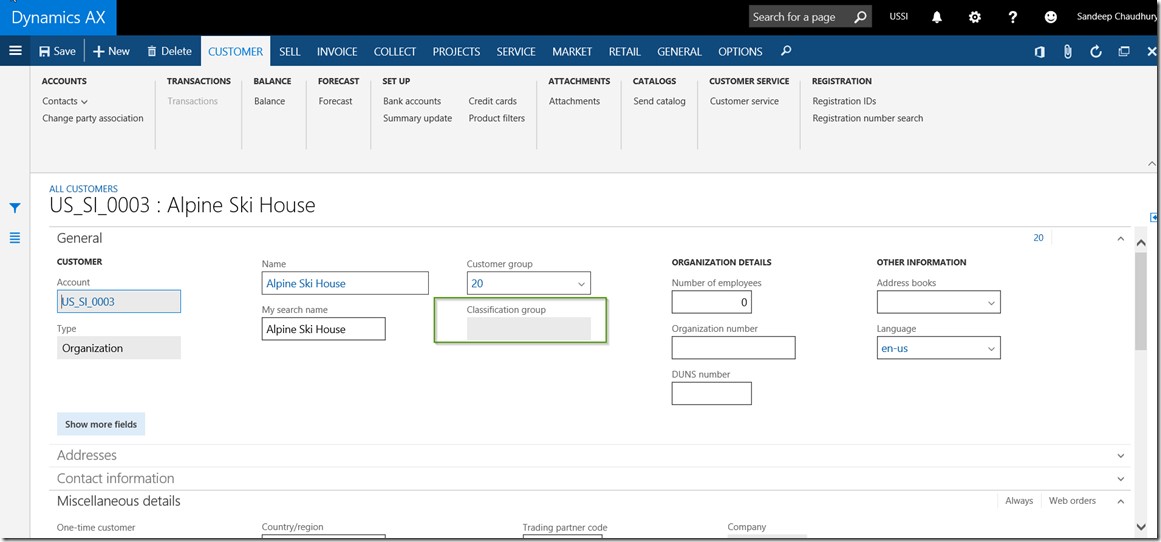Refresh the page using refresh icon
This screenshot has width=1161, height=542.
click(1096, 52)
